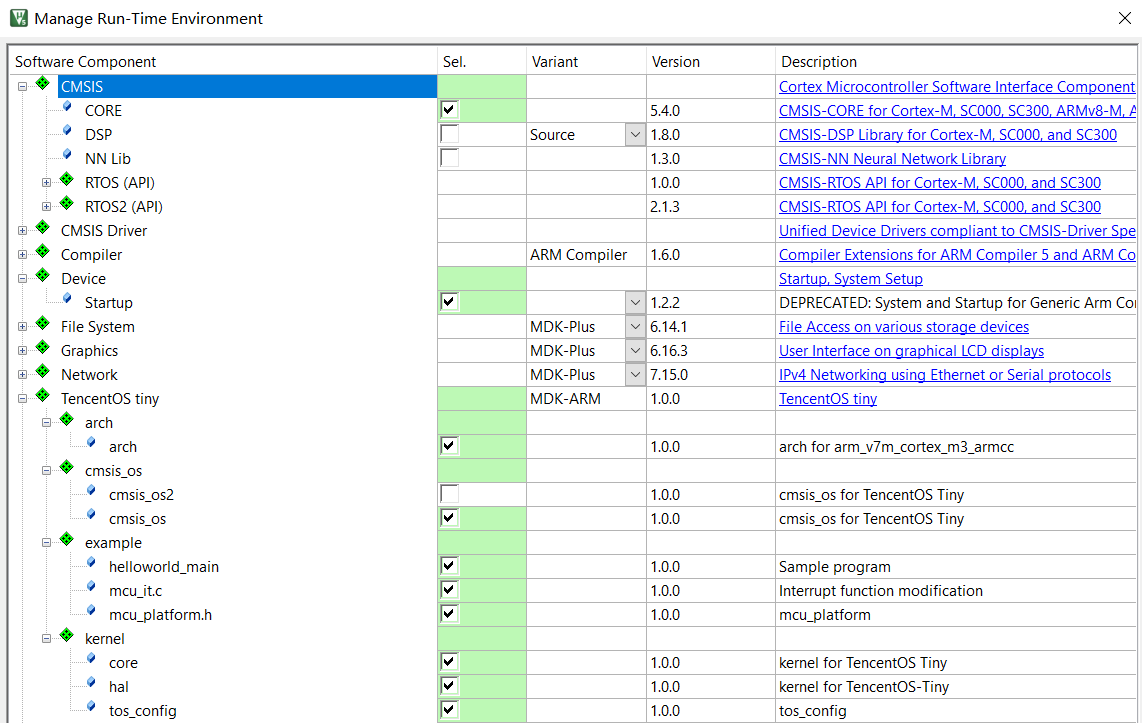This screenshot has width=1142, height=723.
Task: Uncheck the kernel core checkbox
Action: tap(449, 663)
